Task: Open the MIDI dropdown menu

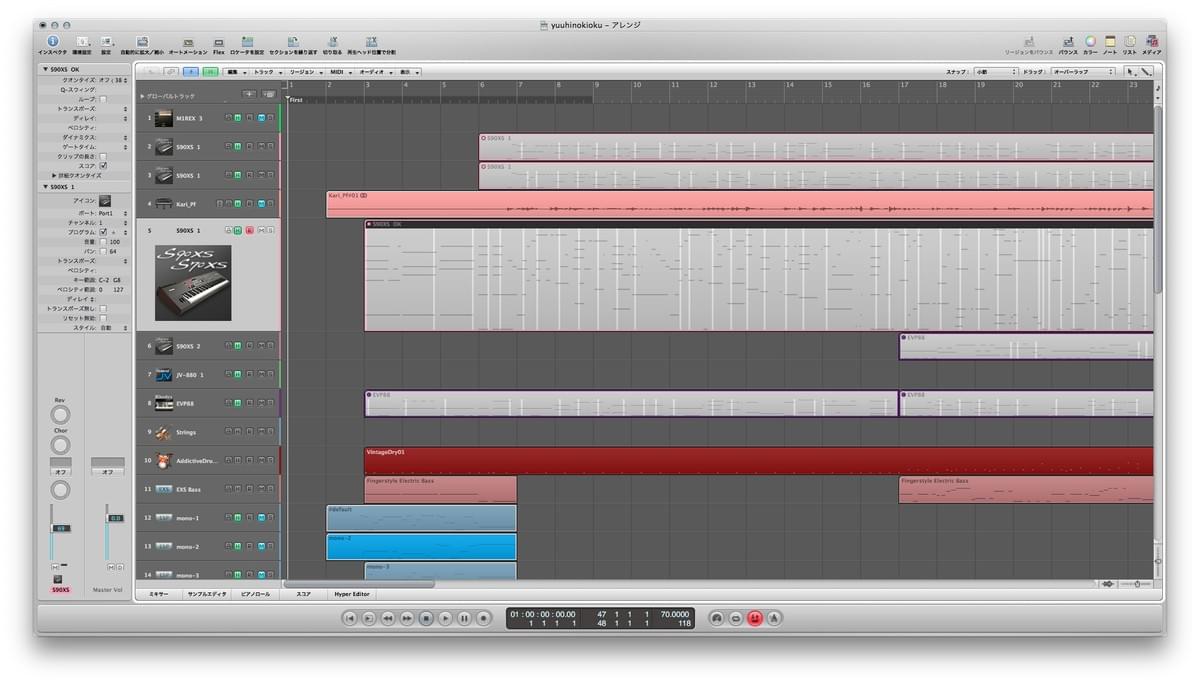Action: coord(340,72)
